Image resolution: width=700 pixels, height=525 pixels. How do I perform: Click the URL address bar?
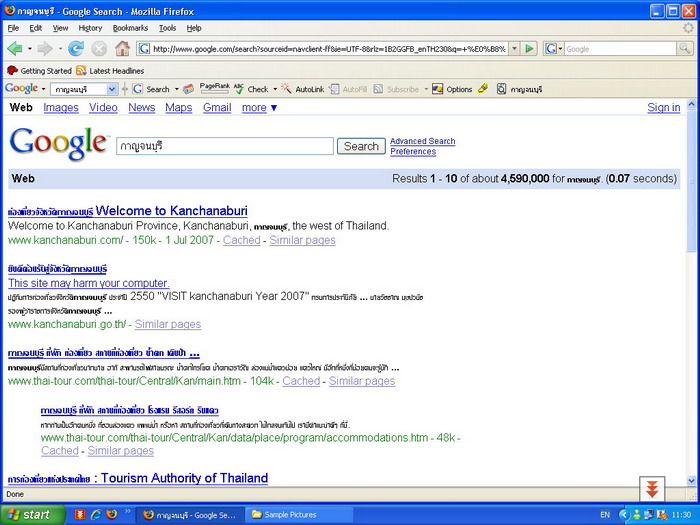coord(329,48)
